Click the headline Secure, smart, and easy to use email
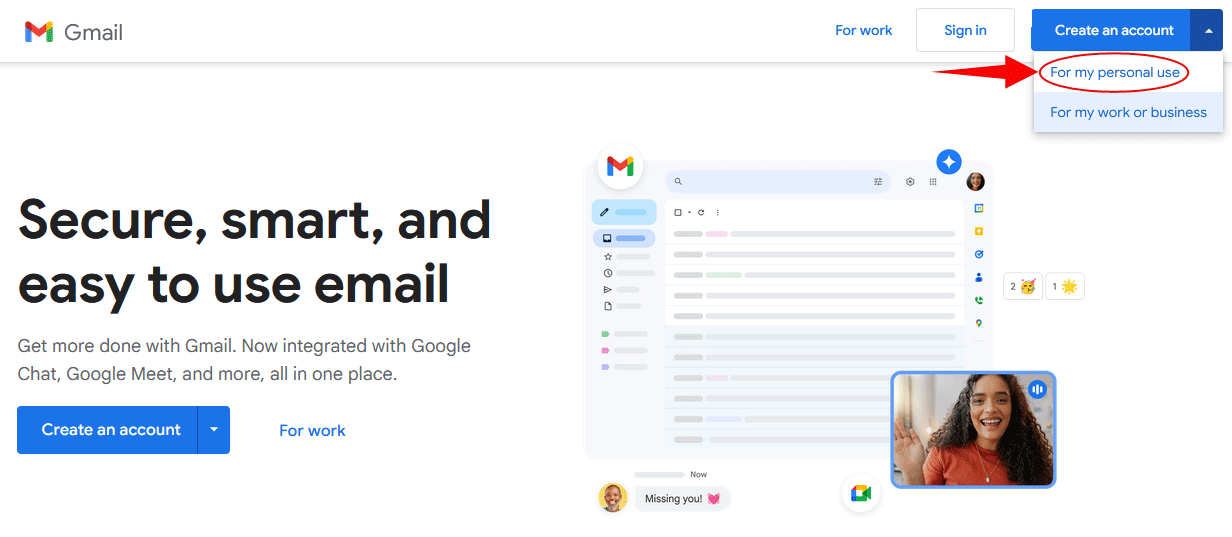Viewport: 1232px width, 537px height. click(x=255, y=251)
